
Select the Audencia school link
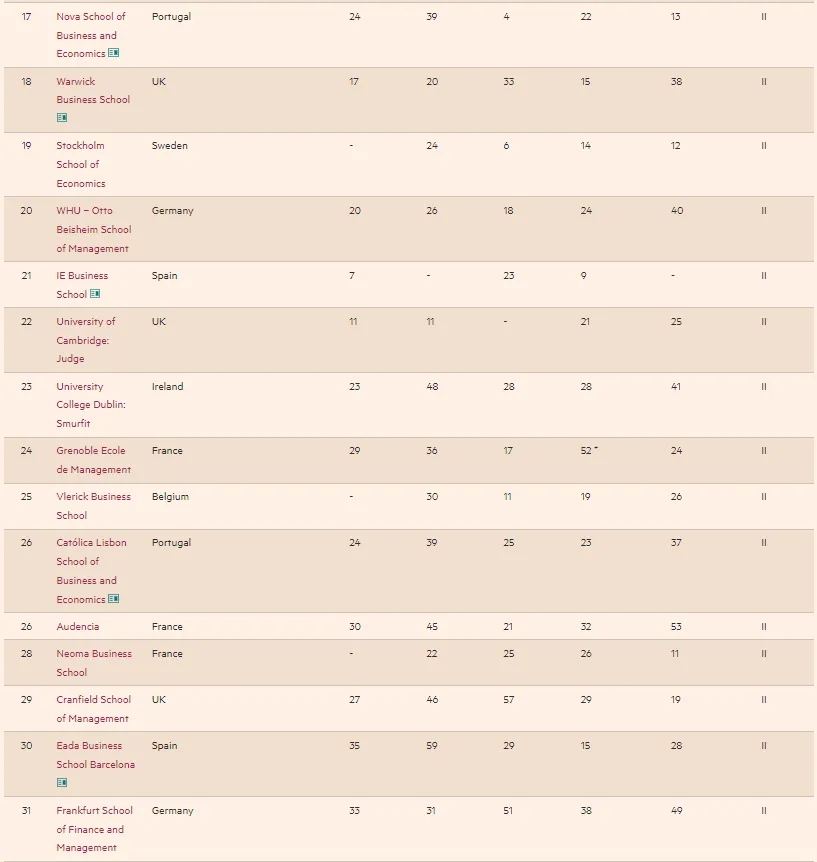point(78,627)
